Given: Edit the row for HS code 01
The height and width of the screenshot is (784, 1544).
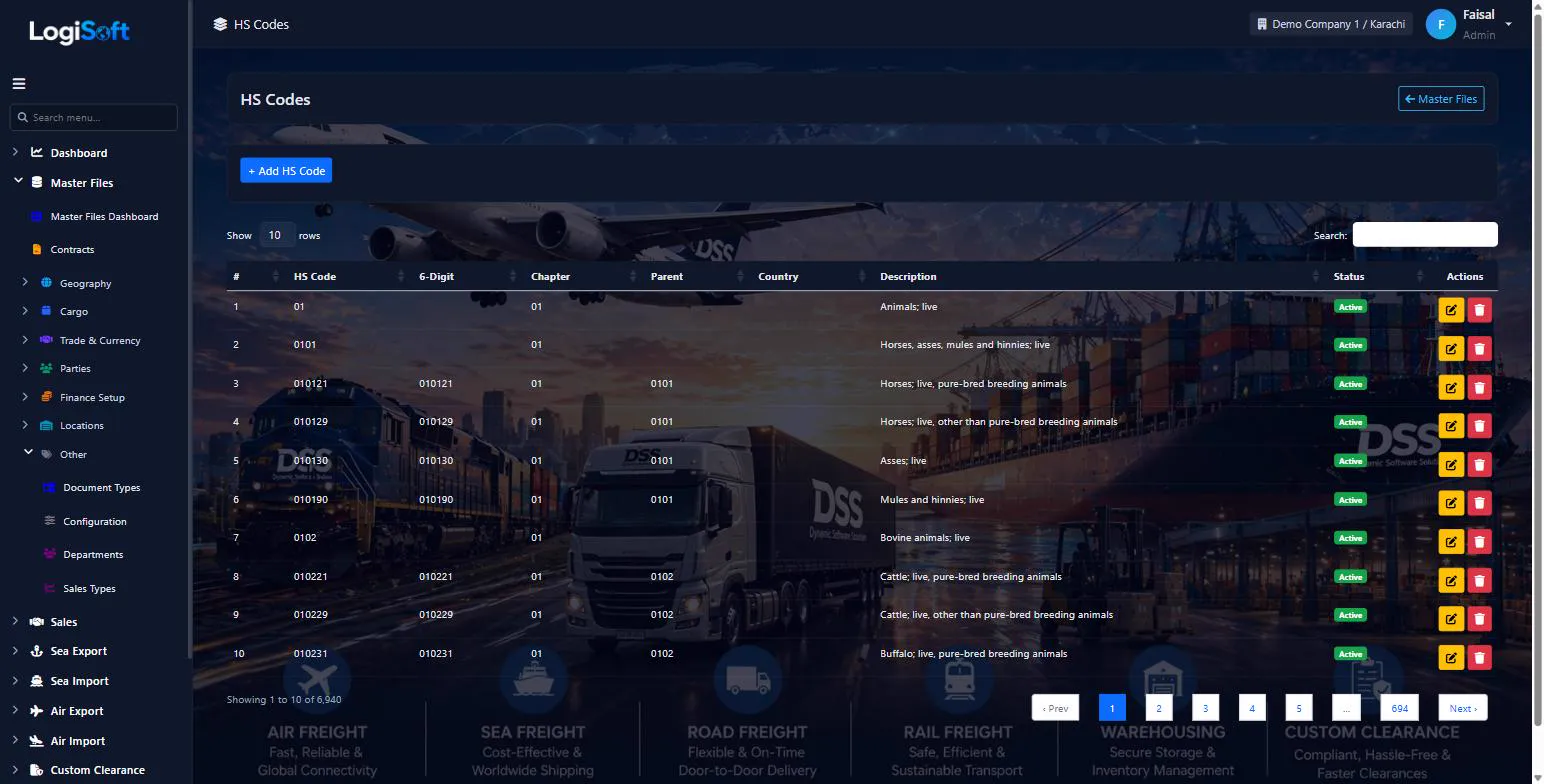Looking at the screenshot, I should (1450, 310).
